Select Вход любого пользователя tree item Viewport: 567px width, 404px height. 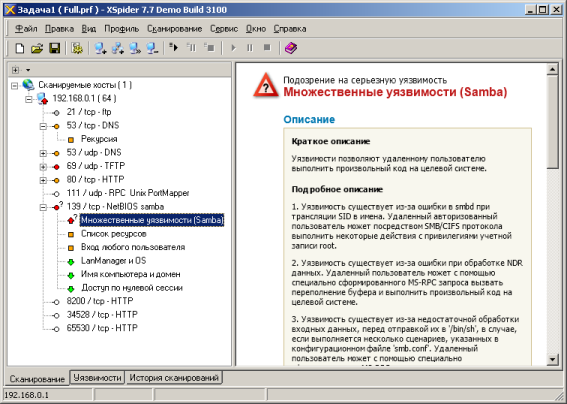(x=133, y=247)
